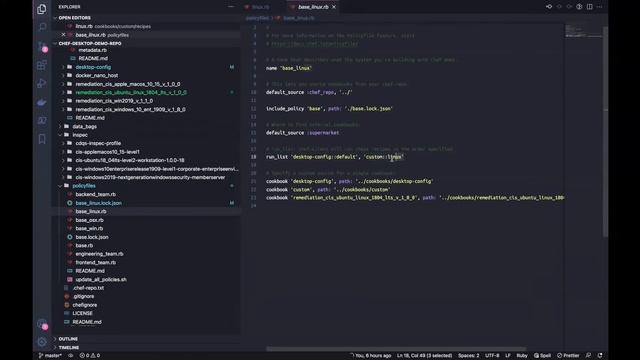Viewport: 640px width, 360px height.
Task: Click the feedback icon in status bar
Action: click(588, 356)
